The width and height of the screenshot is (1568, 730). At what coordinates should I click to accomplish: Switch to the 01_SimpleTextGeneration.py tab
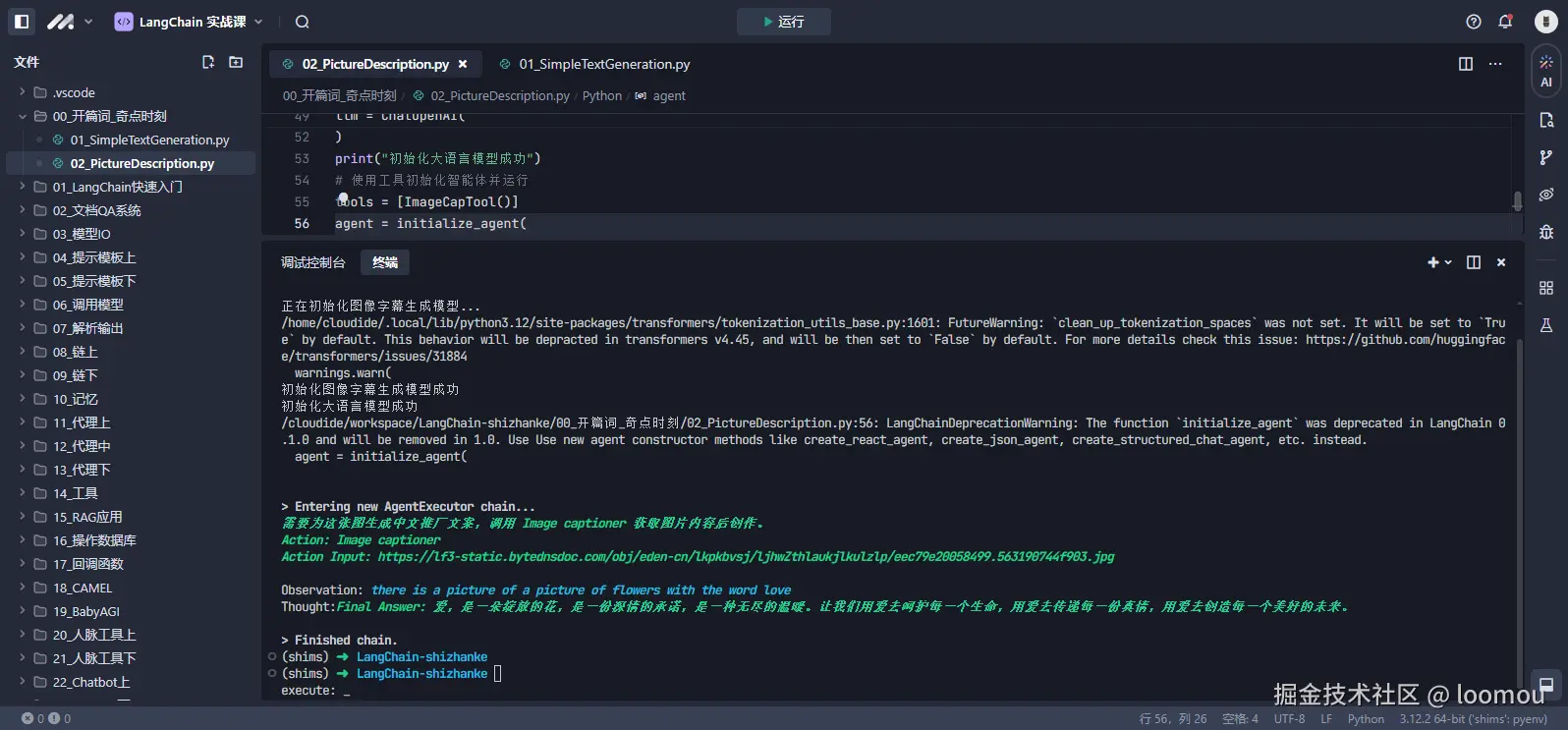pyautogui.click(x=603, y=64)
